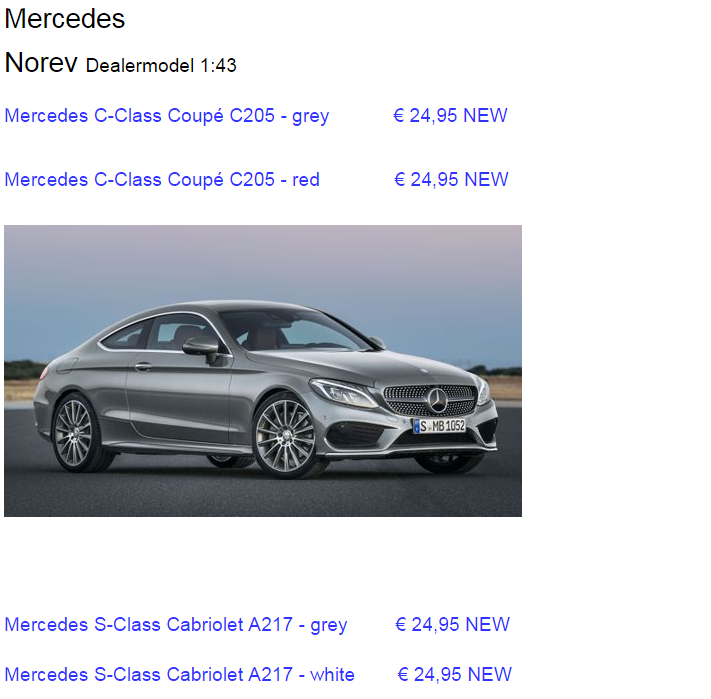Click the price beside S-Class Cabriolet A217 white
Image resolution: width=711 pixels, height=699 pixels.
coord(454,675)
